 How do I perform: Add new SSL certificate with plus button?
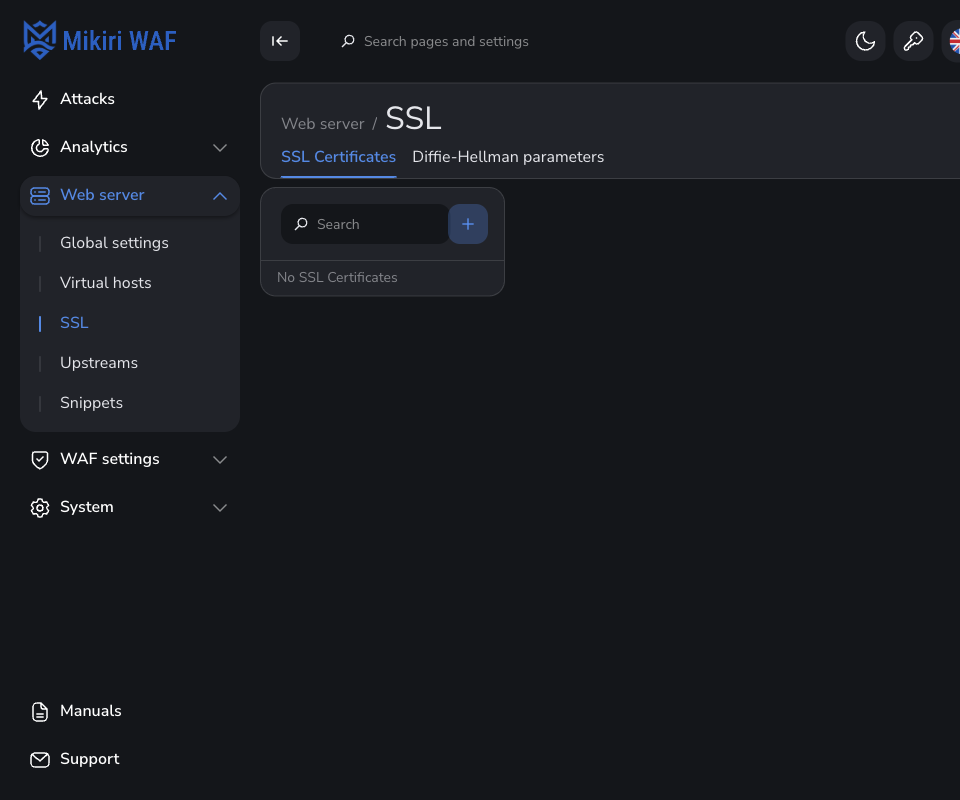tap(468, 224)
